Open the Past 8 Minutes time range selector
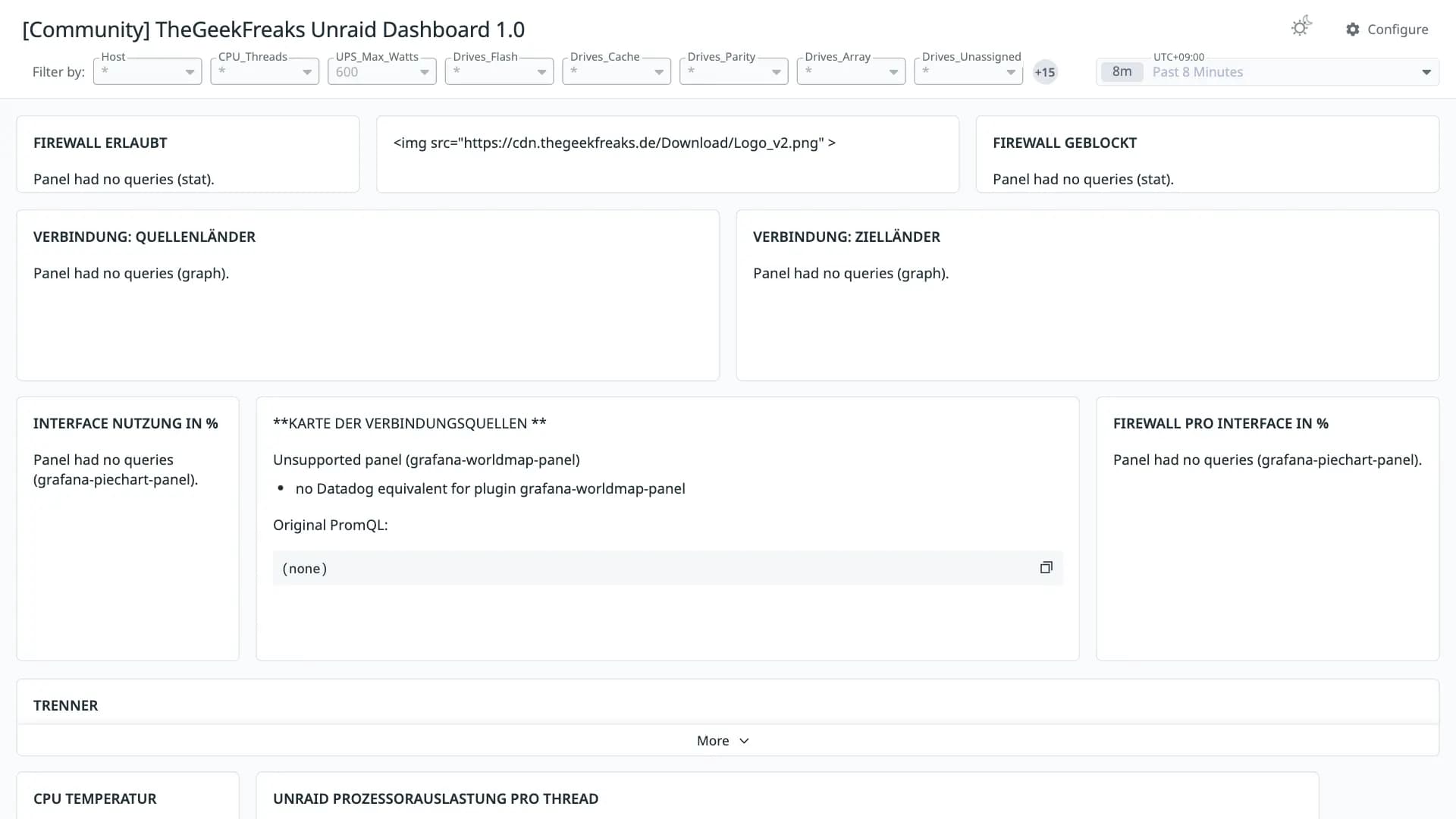The height and width of the screenshot is (819, 1456). (1267, 72)
